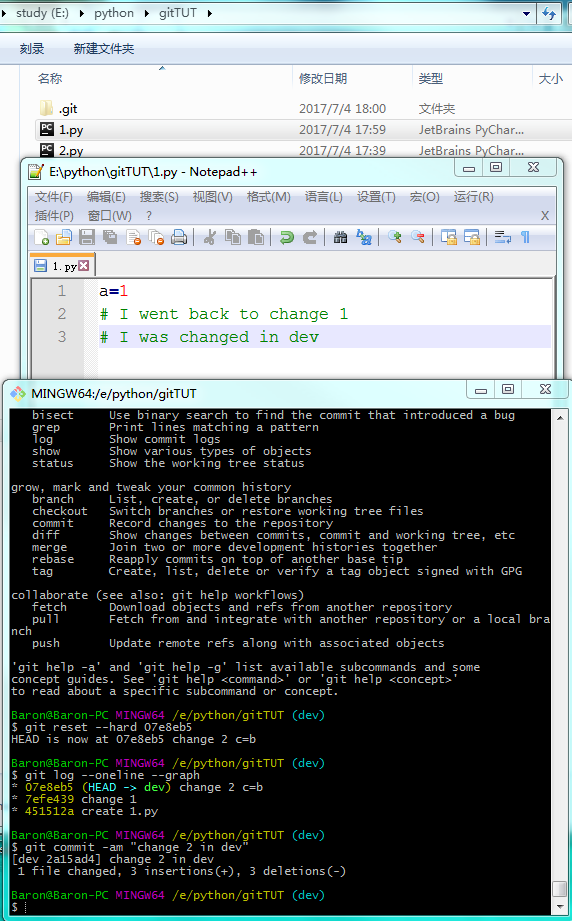The height and width of the screenshot is (921, 572).
Task: Open Find with the binoculars icon
Action: (x=340, y=237)
